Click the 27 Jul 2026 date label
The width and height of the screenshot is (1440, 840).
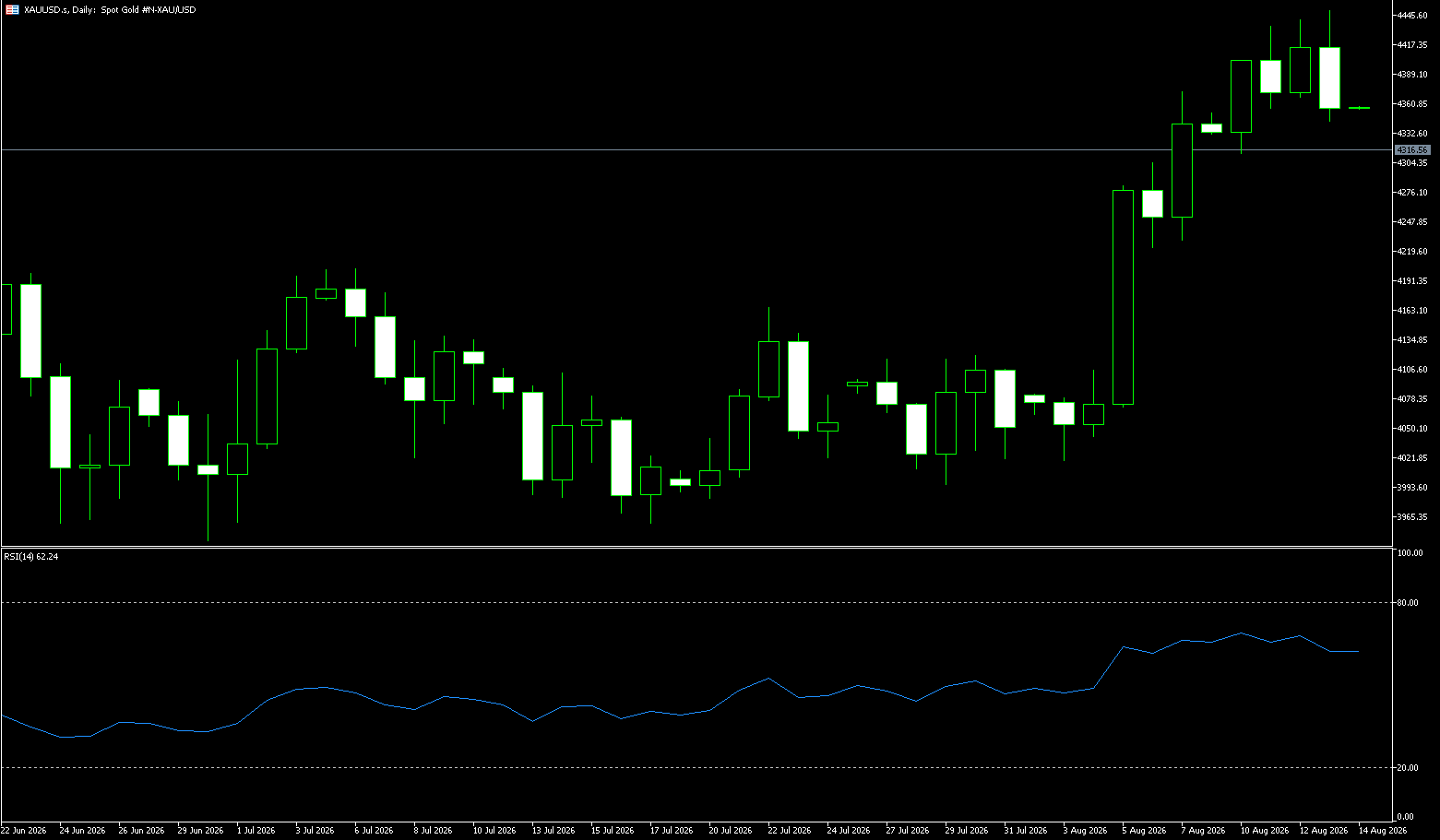[908, 831]
